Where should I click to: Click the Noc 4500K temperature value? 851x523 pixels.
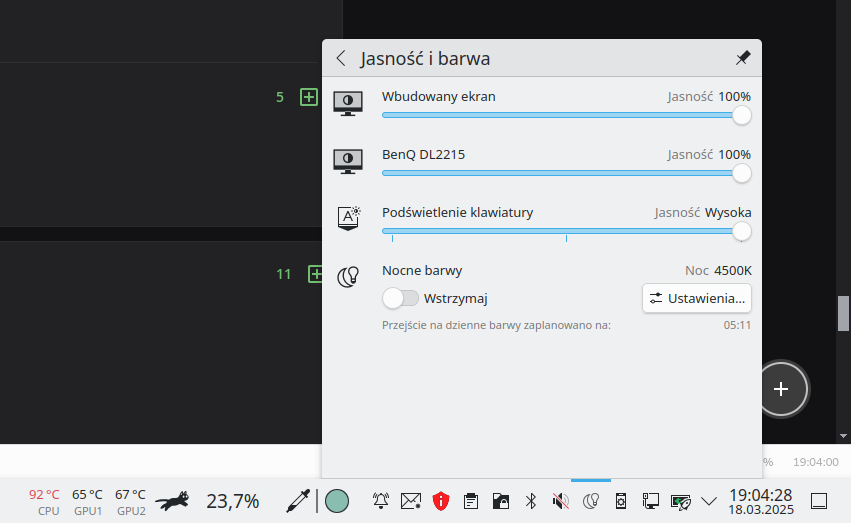718,271
